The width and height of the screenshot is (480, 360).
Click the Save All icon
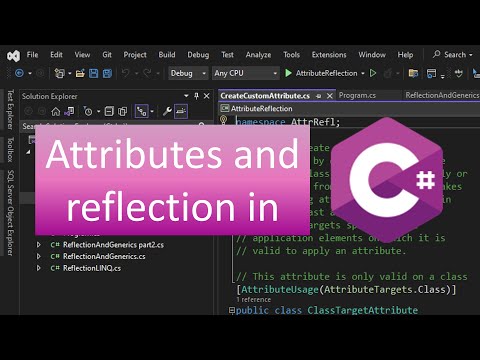(x=107, y=73)
